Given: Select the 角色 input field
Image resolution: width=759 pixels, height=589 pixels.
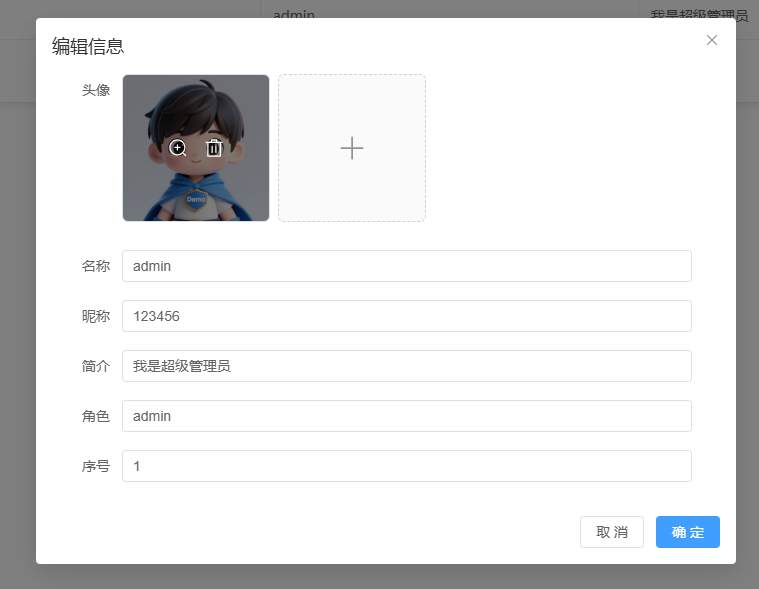Looking at the screenshot, I should (407, 416).
